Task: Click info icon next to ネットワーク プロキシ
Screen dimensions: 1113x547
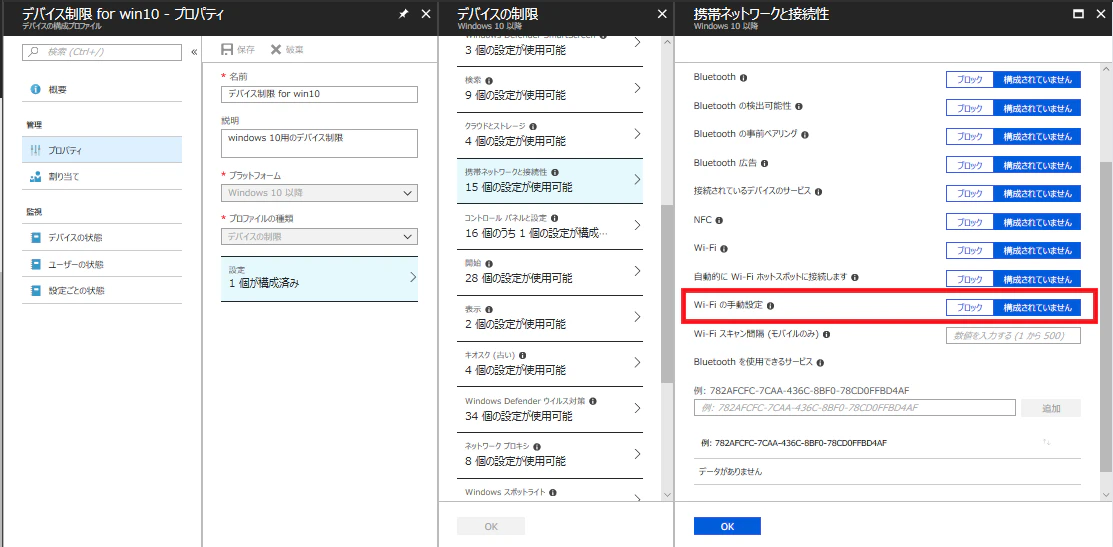Action: click(x=537, y=447)
